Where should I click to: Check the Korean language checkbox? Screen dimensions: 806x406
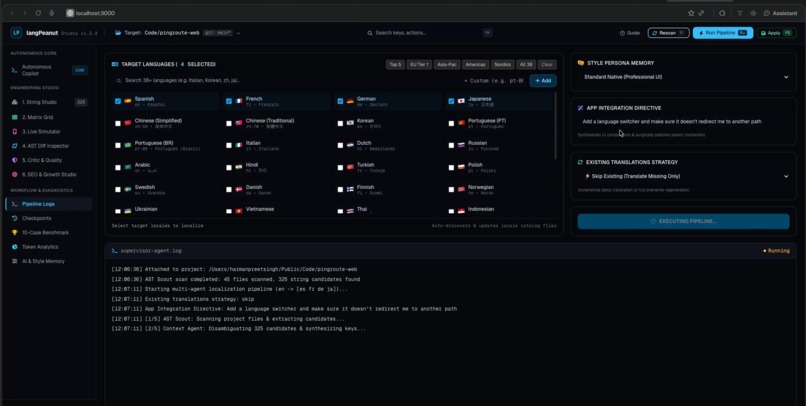340,123
